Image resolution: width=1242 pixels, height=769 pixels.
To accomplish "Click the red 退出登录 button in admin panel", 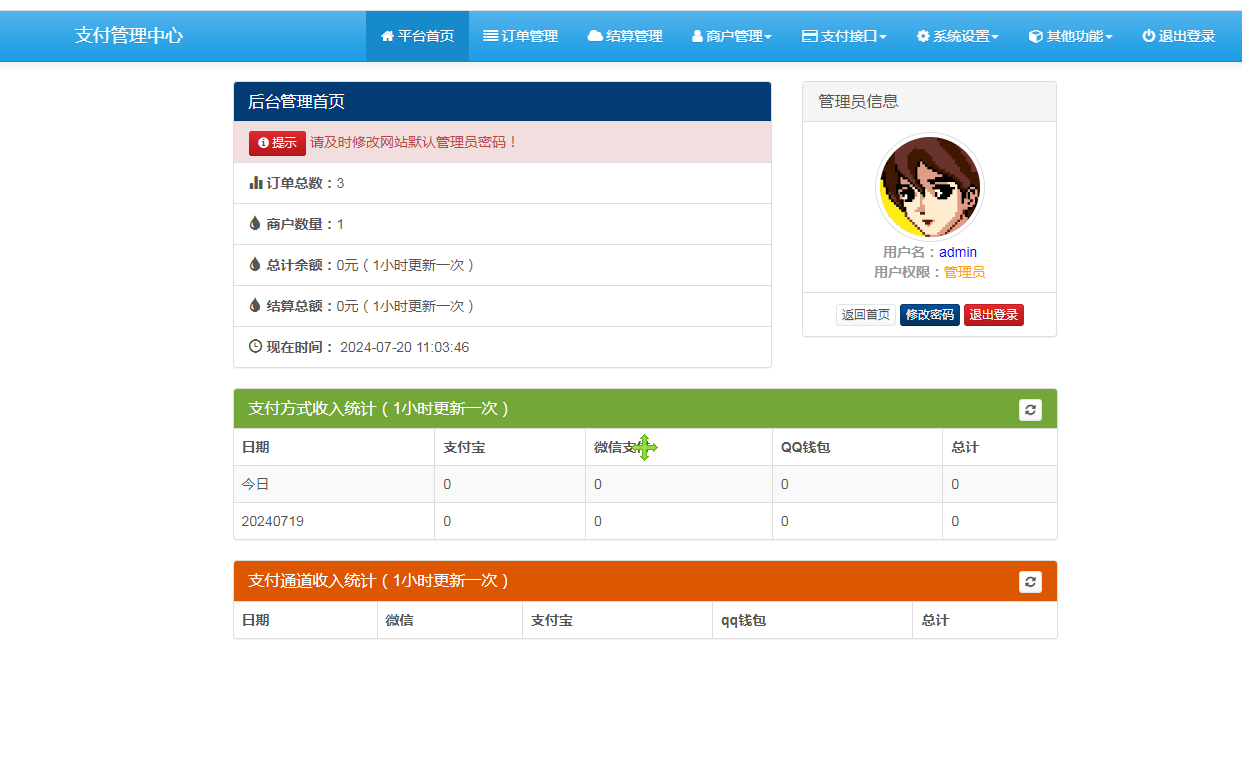I will (x=993, y=315).
